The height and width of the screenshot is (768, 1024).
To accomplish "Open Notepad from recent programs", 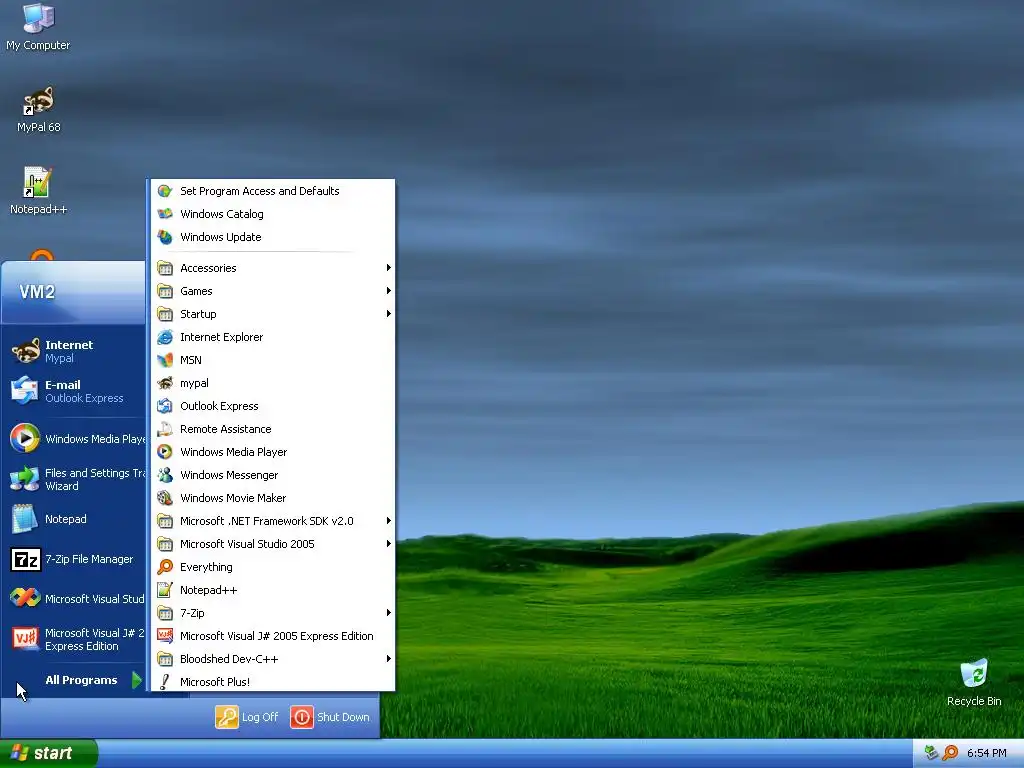I will (x=74, y=519).
